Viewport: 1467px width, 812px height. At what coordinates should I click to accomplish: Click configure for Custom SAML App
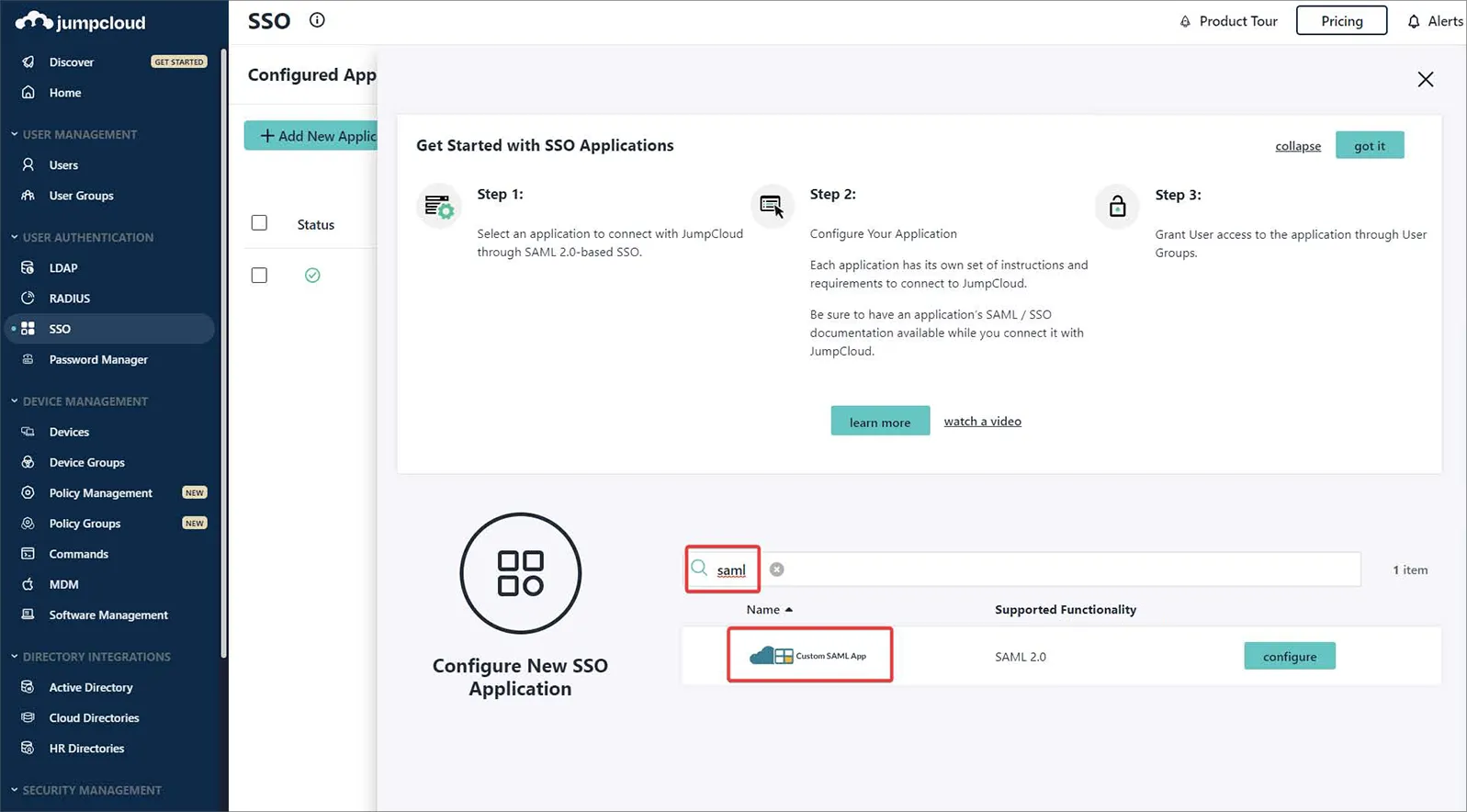pyautogui.click(x=1290, y=656)
